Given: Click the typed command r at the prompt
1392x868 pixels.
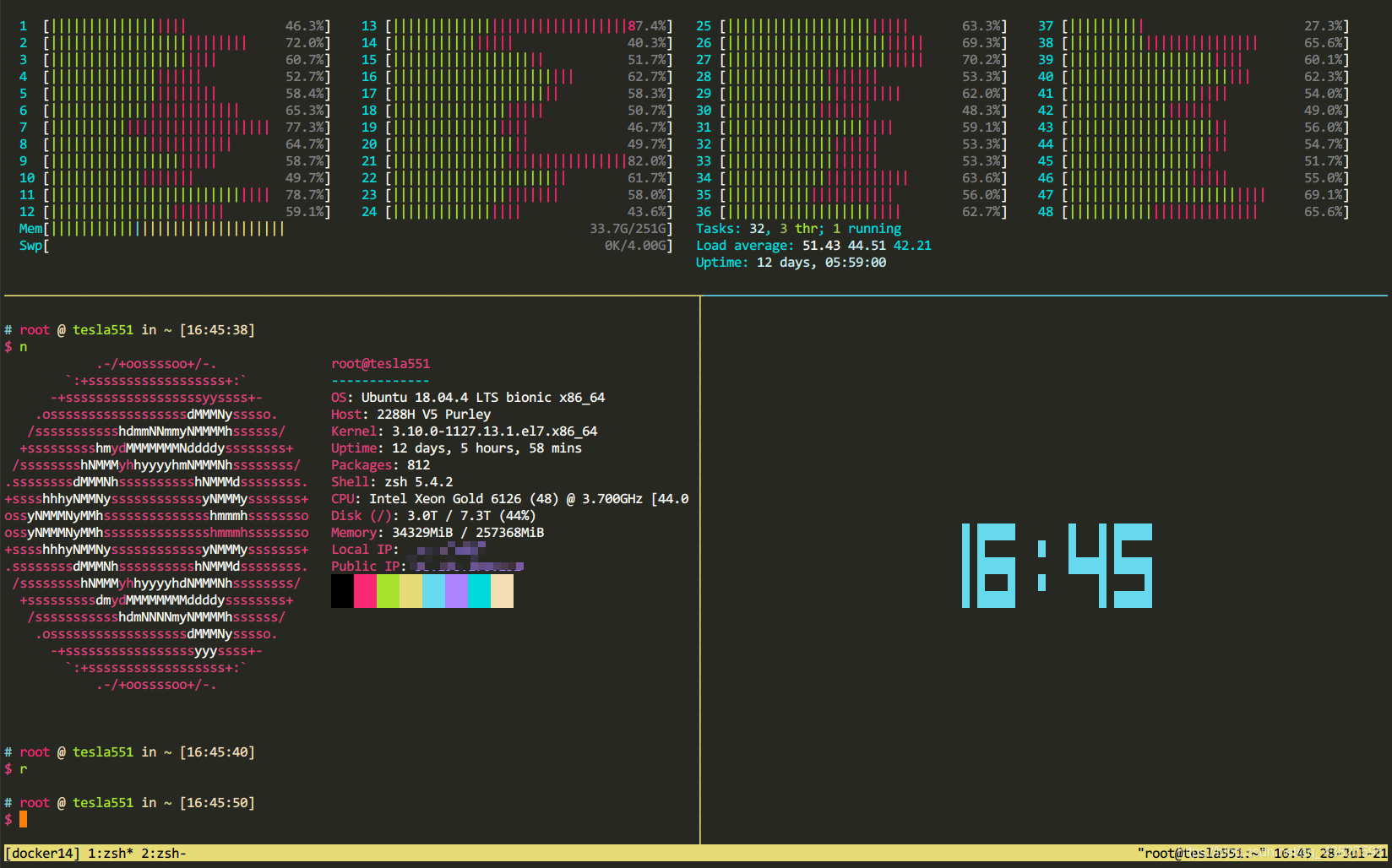Looking at the screenshot, I should [24, 769].
